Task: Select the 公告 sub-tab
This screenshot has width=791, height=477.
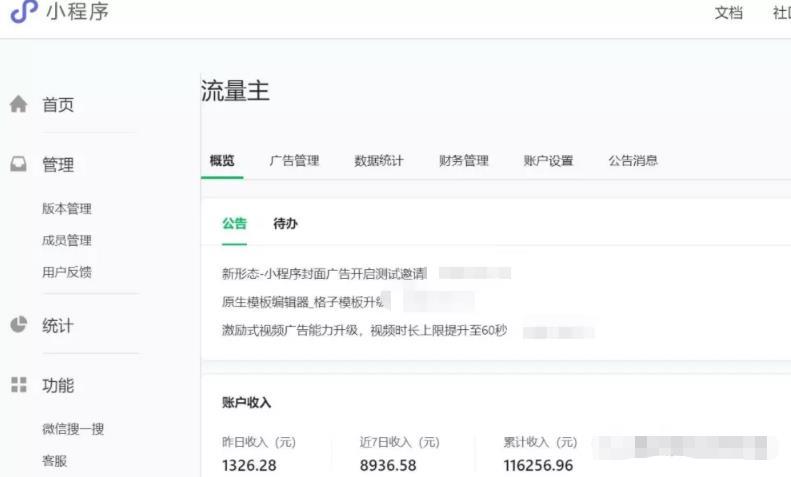Action: pyautogui.click(x=235, y=223)
